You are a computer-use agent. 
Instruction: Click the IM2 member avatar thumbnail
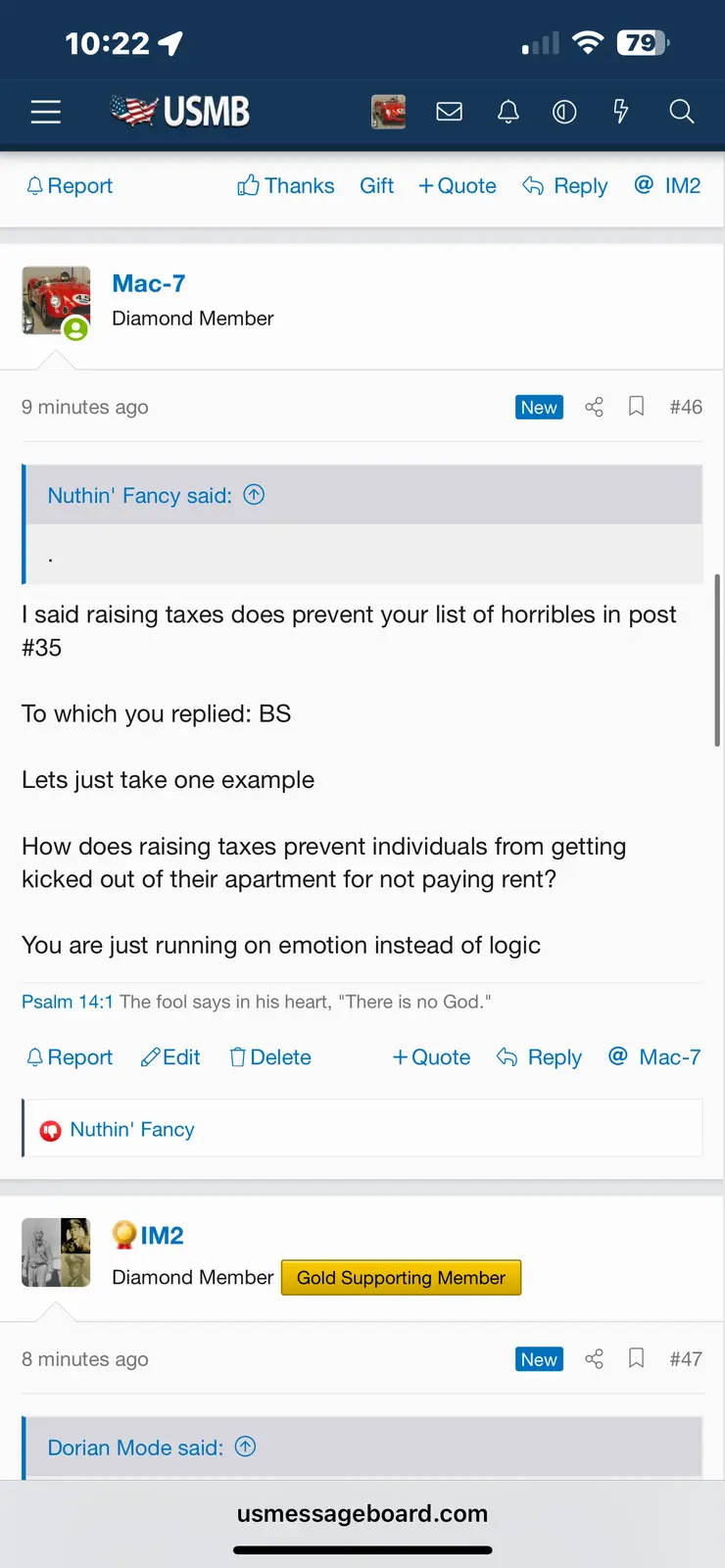click(x=56, y=1252)
